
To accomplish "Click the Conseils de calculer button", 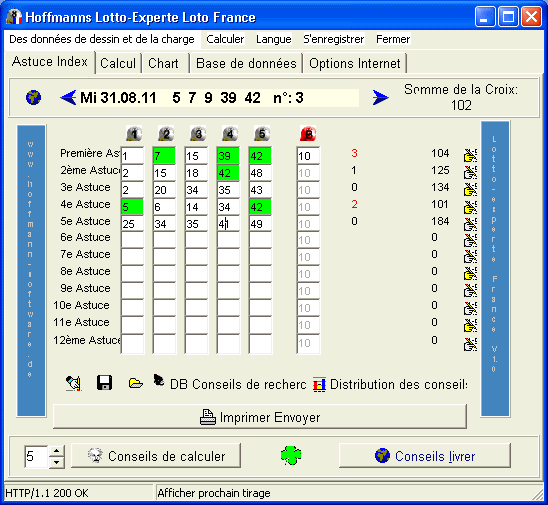I will coord(156,456).
